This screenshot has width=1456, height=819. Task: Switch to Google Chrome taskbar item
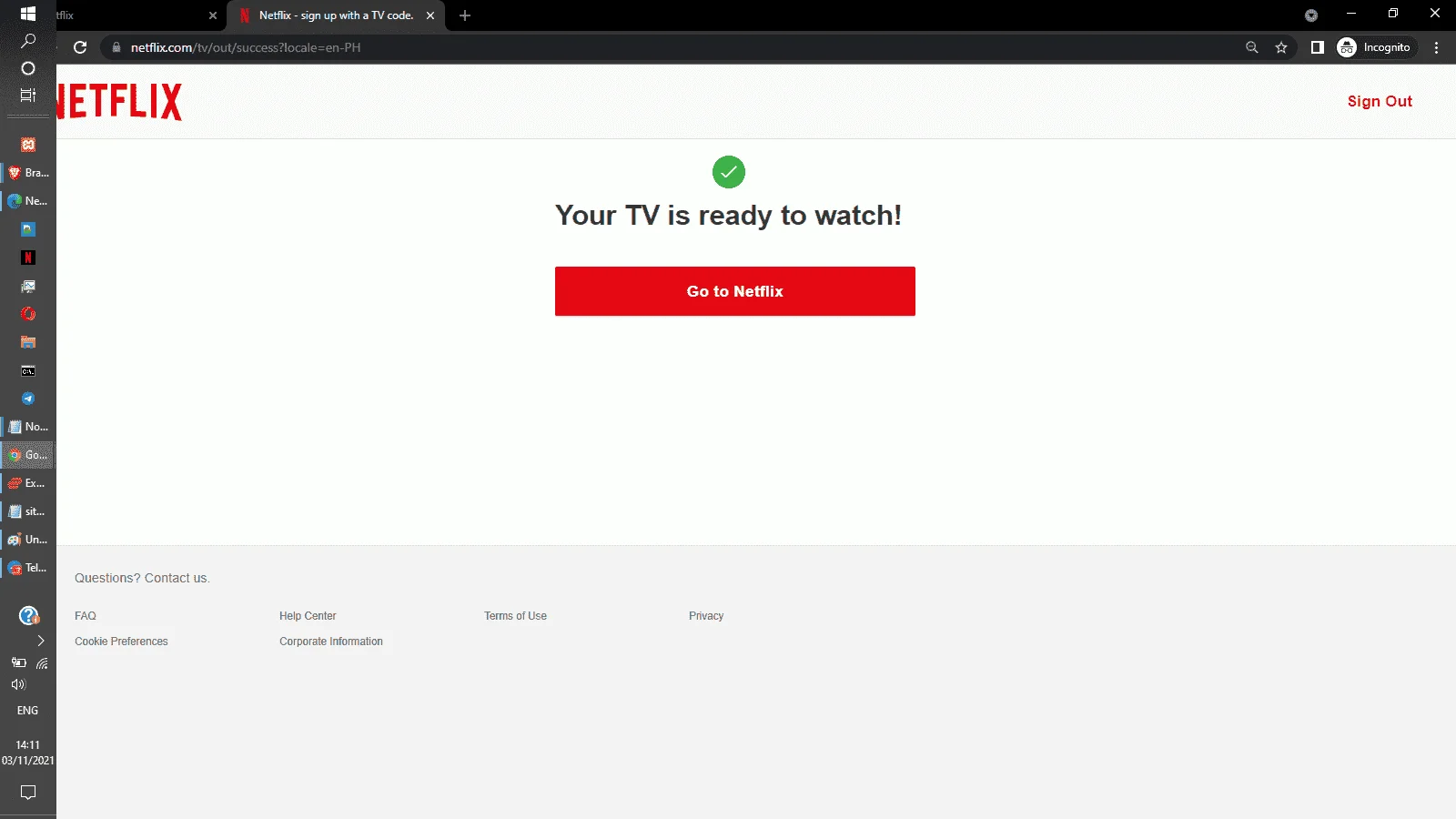pyautogui.click(x=28, y=455)
